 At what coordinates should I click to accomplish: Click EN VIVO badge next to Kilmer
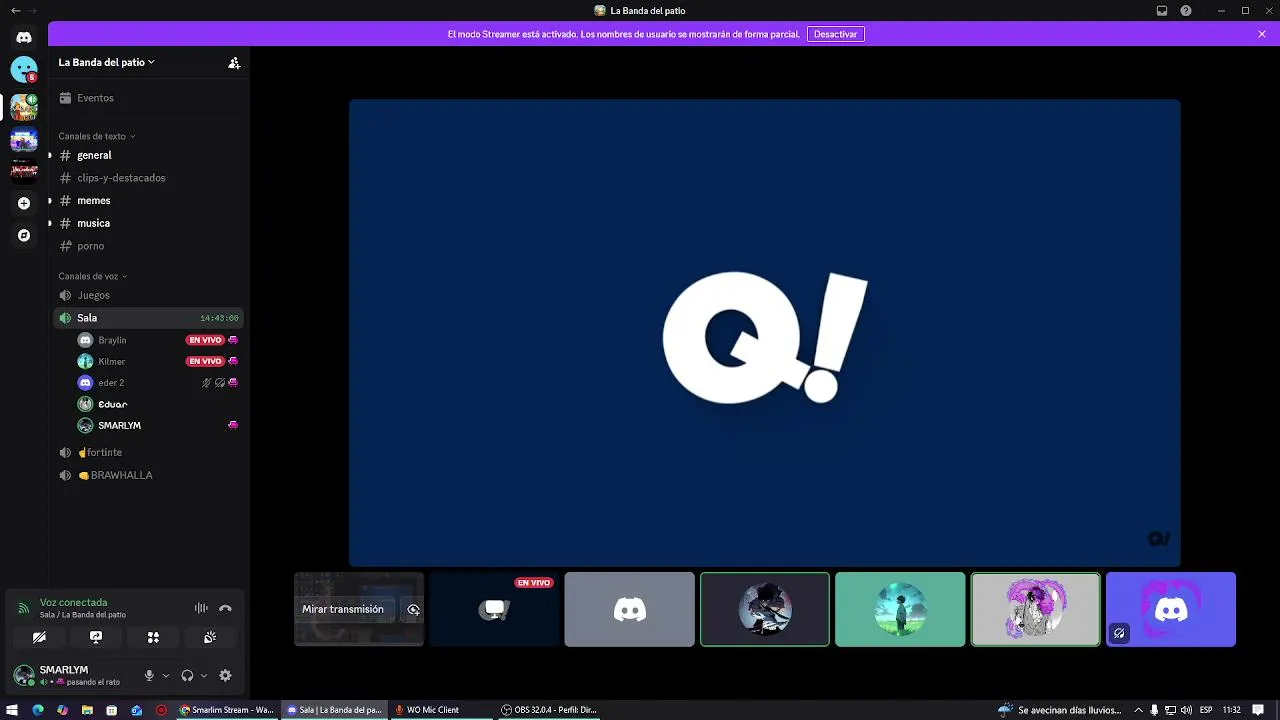click(205, 361)
